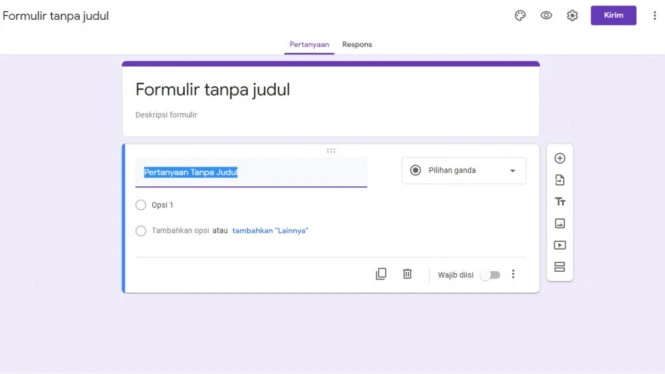Click Tambahkan opsi to add option

coord(180,231)
